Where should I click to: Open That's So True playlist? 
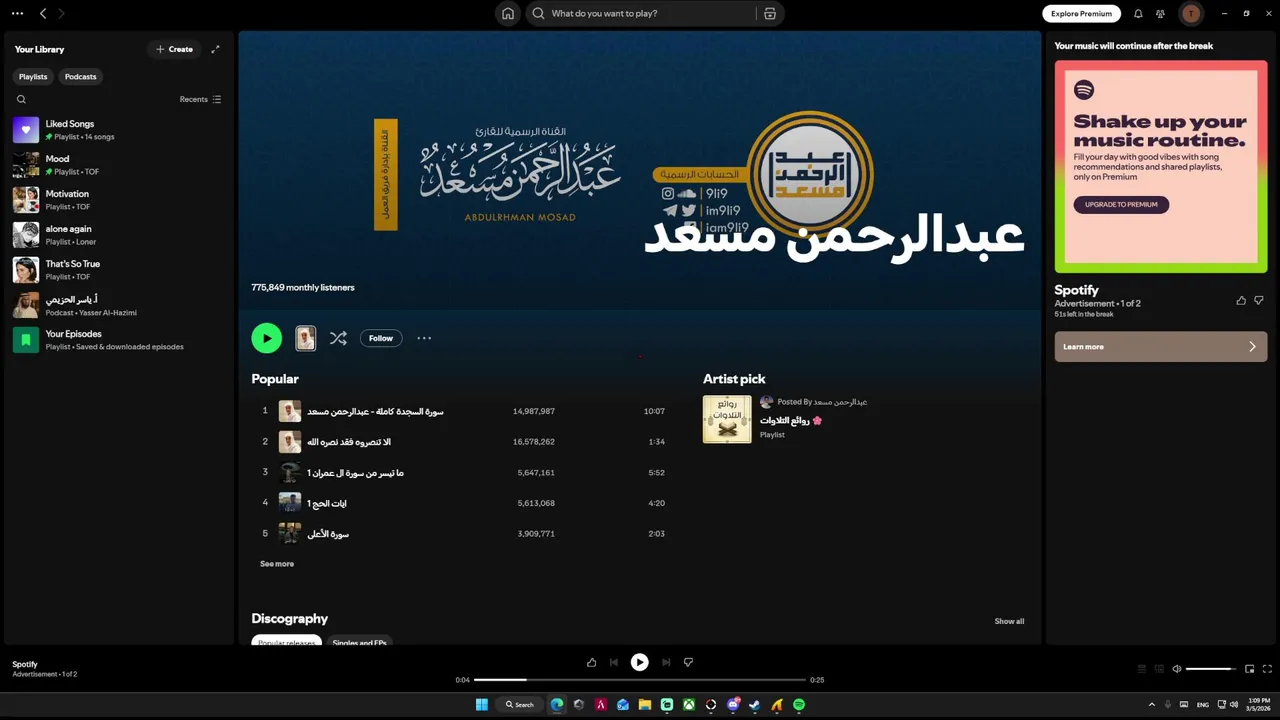click(x=118, y=270)
